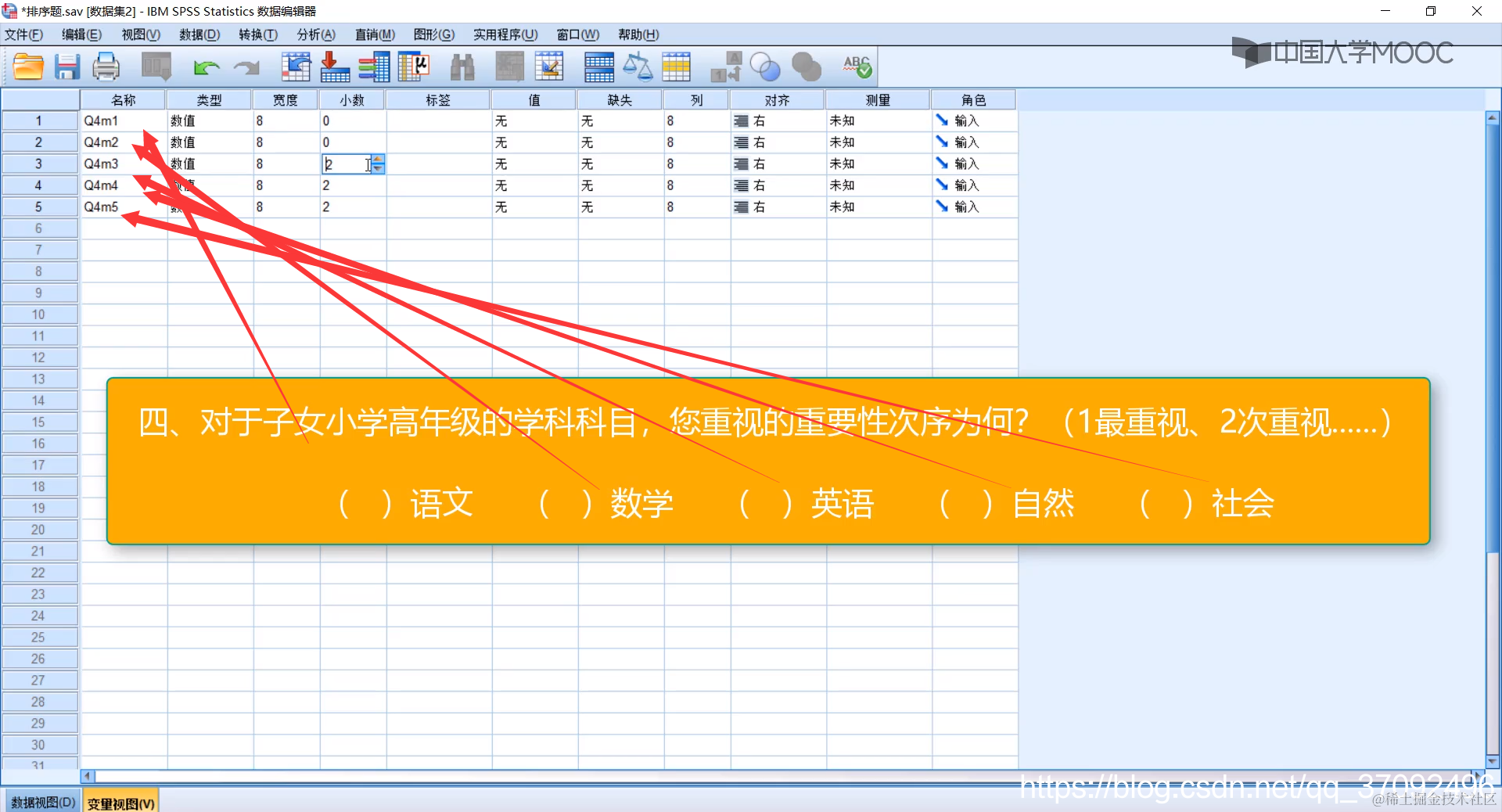
Task: Open a data file with folder icon
Action: click(28, 67)
